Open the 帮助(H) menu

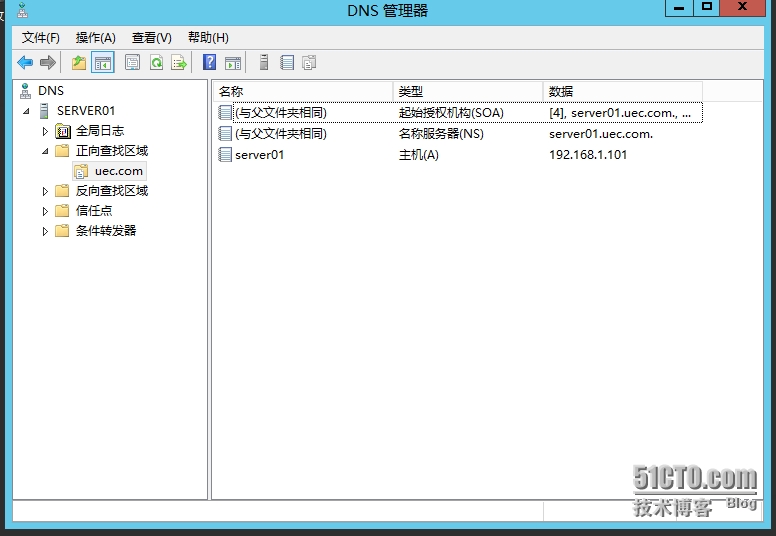(208, 38)
